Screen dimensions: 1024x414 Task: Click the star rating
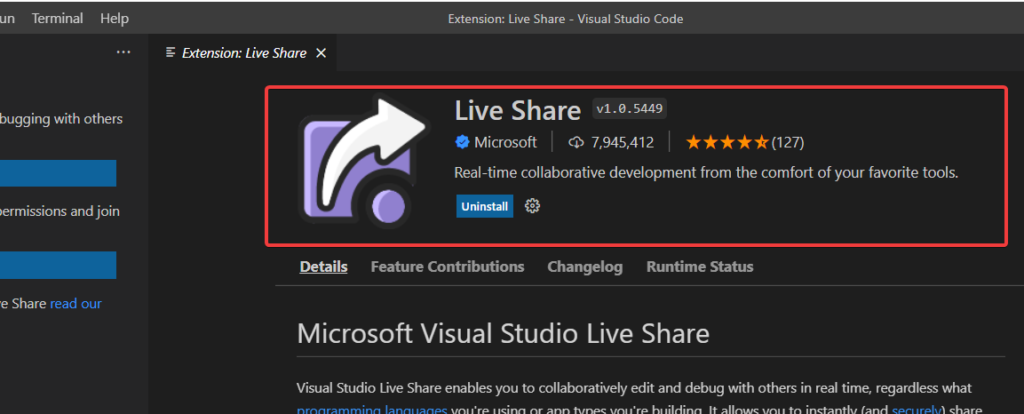click(x=727, y=142)
